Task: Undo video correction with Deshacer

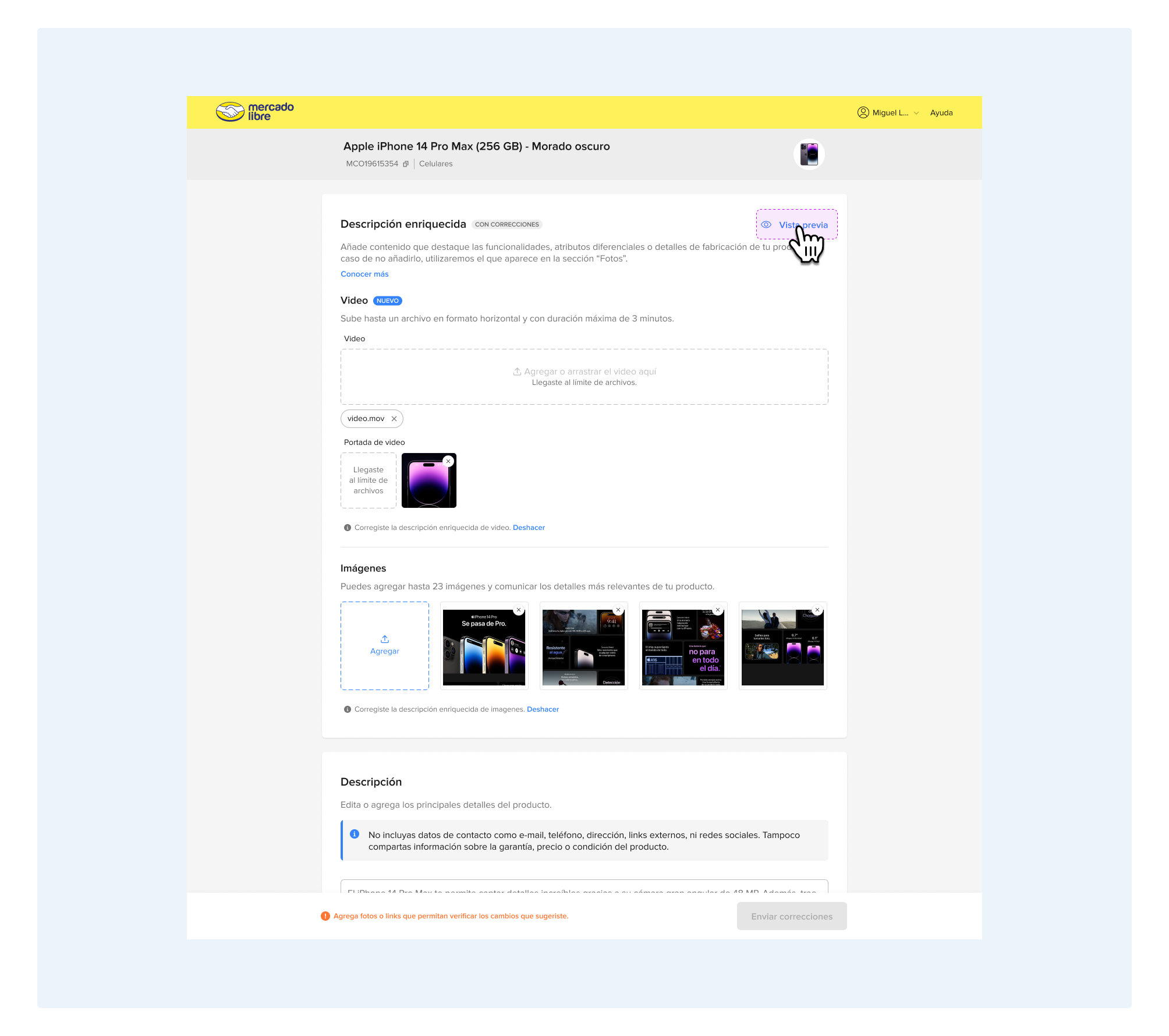Action: pos(529,528)
